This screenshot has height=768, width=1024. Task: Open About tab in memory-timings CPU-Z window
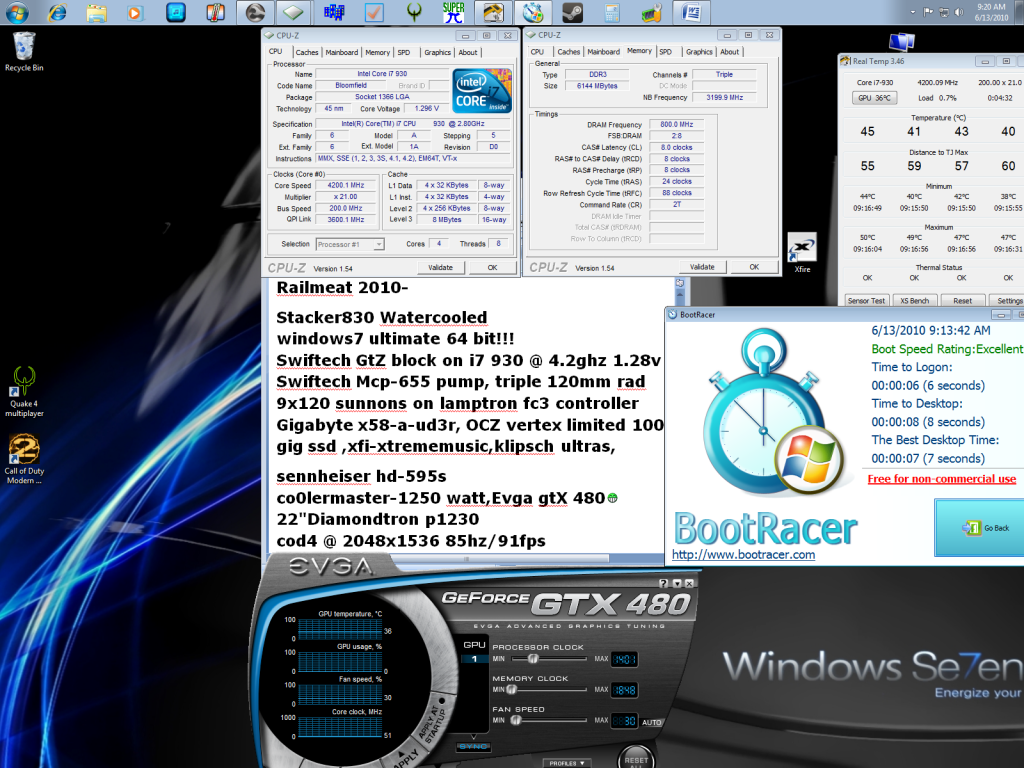[x=729, y=52]
